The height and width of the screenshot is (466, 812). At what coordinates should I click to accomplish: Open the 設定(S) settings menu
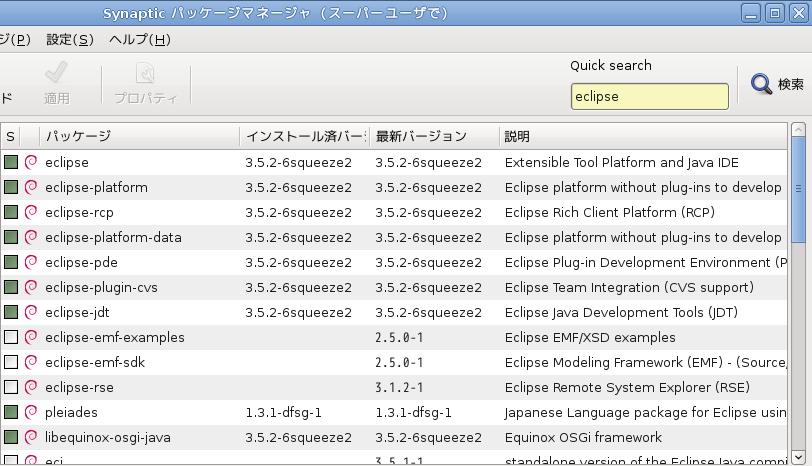(x=70, y=39)
